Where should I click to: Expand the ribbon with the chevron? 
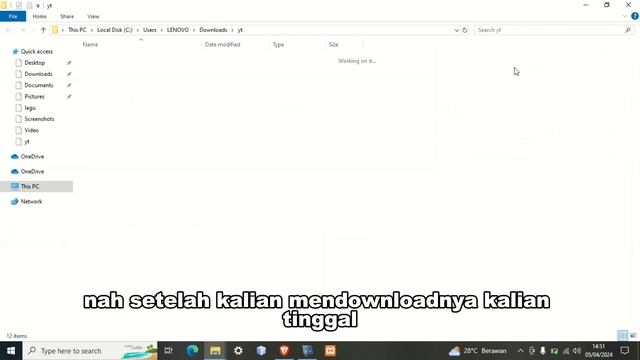[x=624, y=16]
